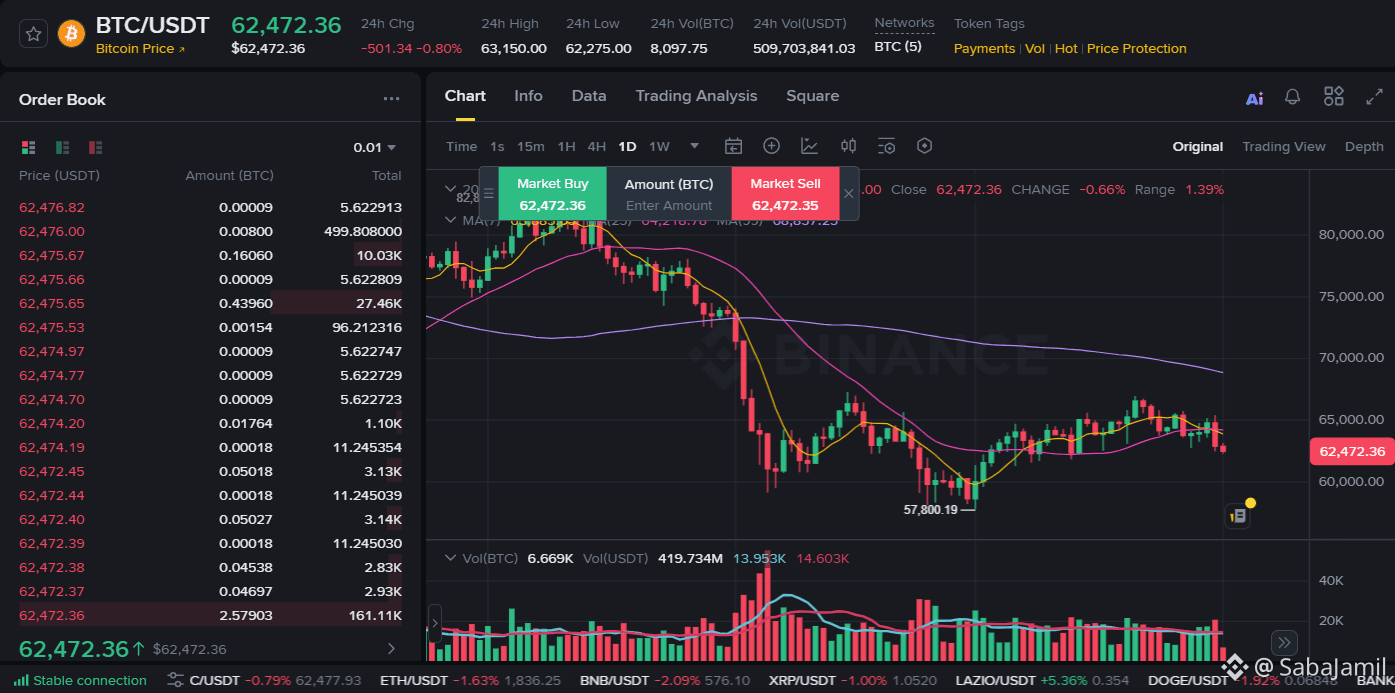Expand the order book side handle arrow
1395x693 pixels.
(435, 622)
